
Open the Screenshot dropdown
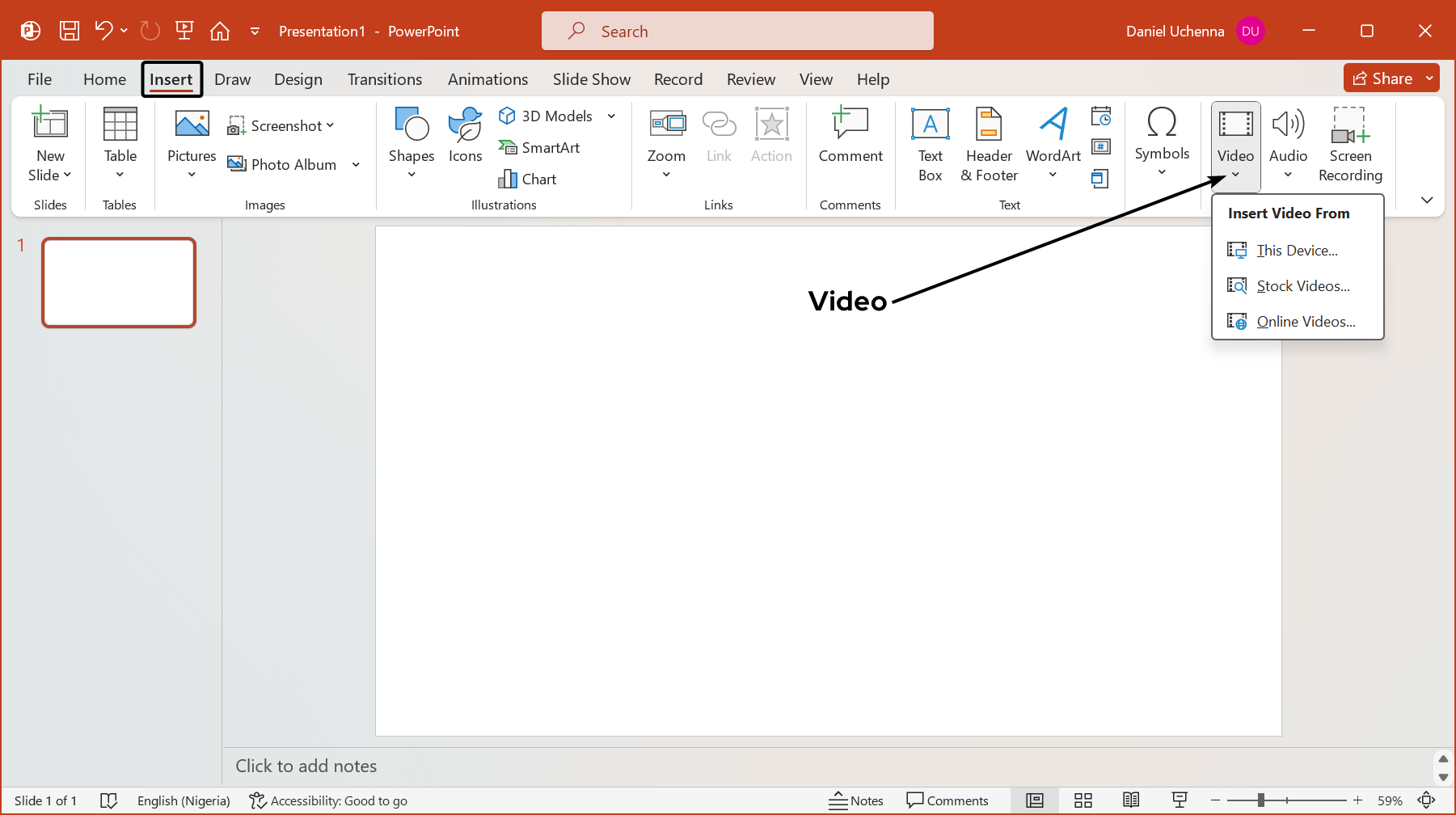(281, 125)
